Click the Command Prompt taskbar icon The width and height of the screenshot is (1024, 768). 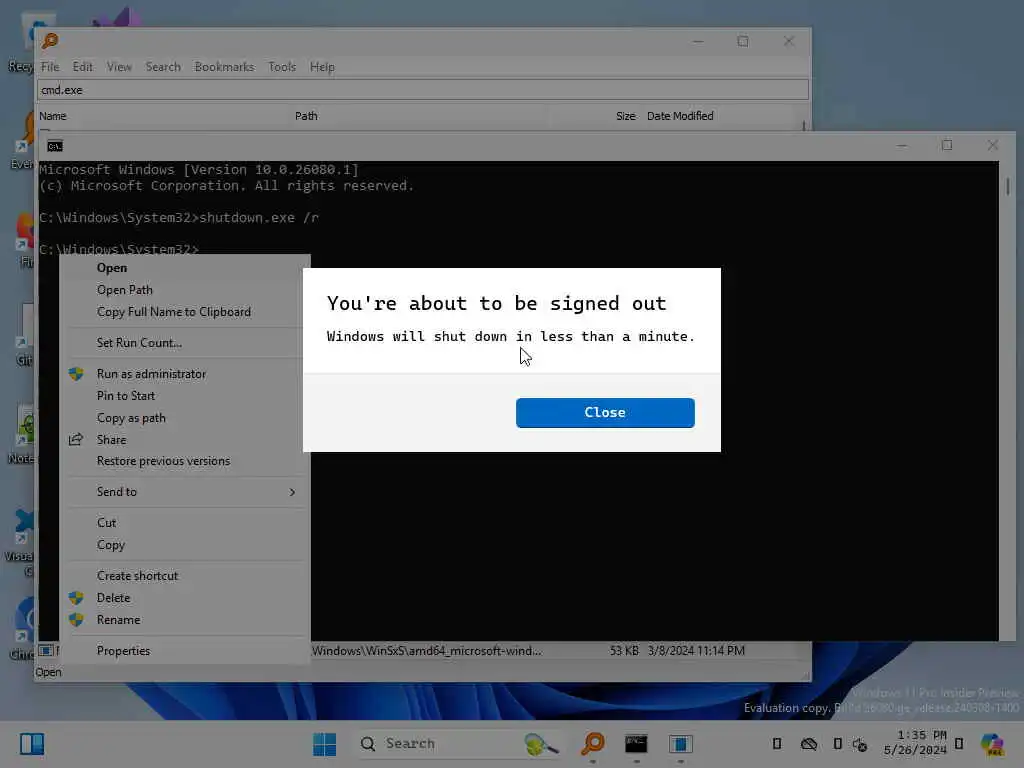(636, 744)
